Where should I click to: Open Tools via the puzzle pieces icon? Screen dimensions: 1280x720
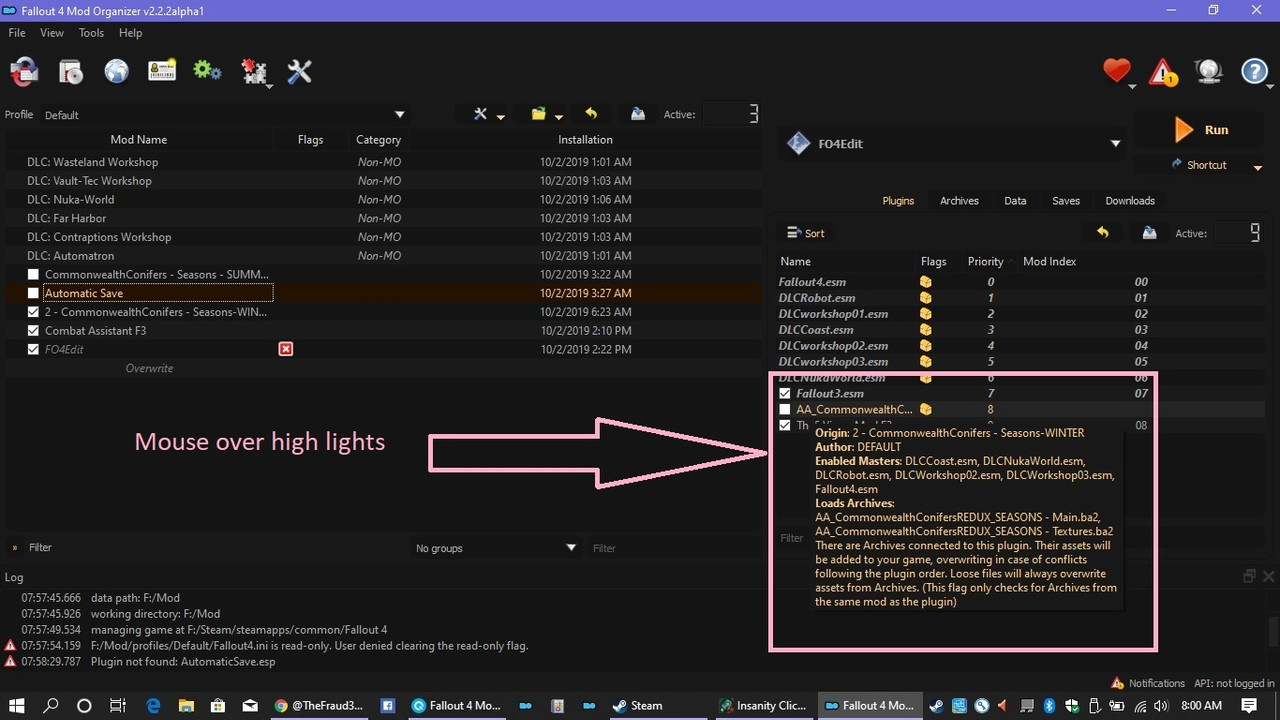click(254, 71)
